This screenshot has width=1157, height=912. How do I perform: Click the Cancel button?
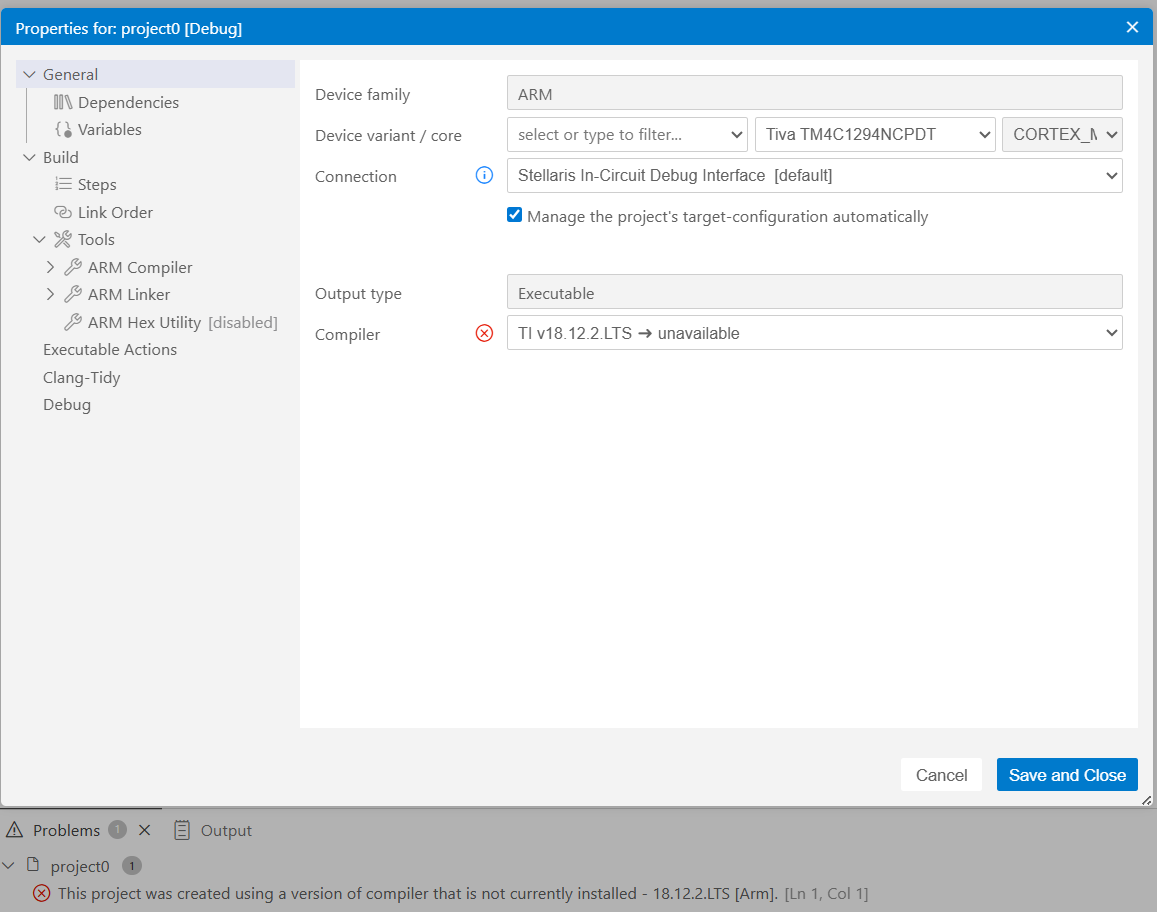pyautogui.click(x=941, y=775)
